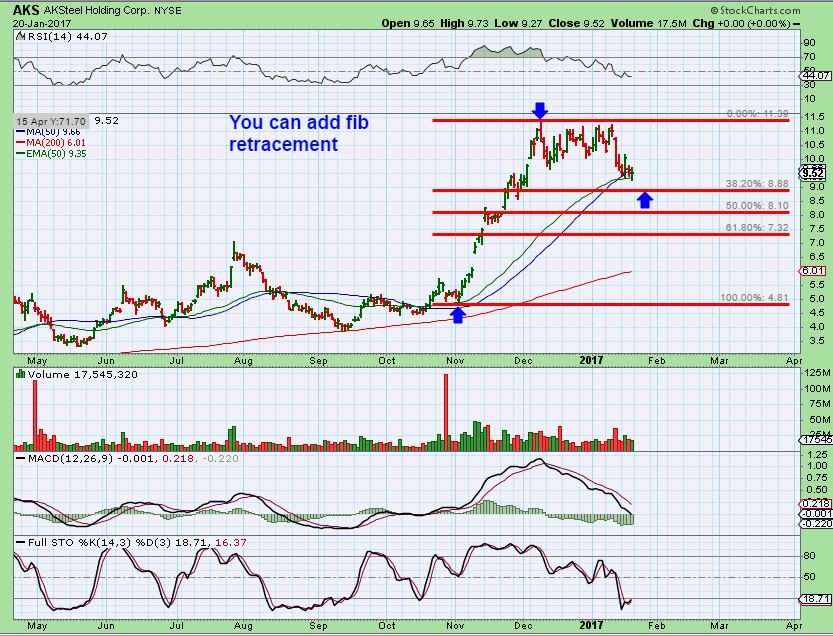Click the 2017 label on the bottom time axis

click(x=591, y=625)
